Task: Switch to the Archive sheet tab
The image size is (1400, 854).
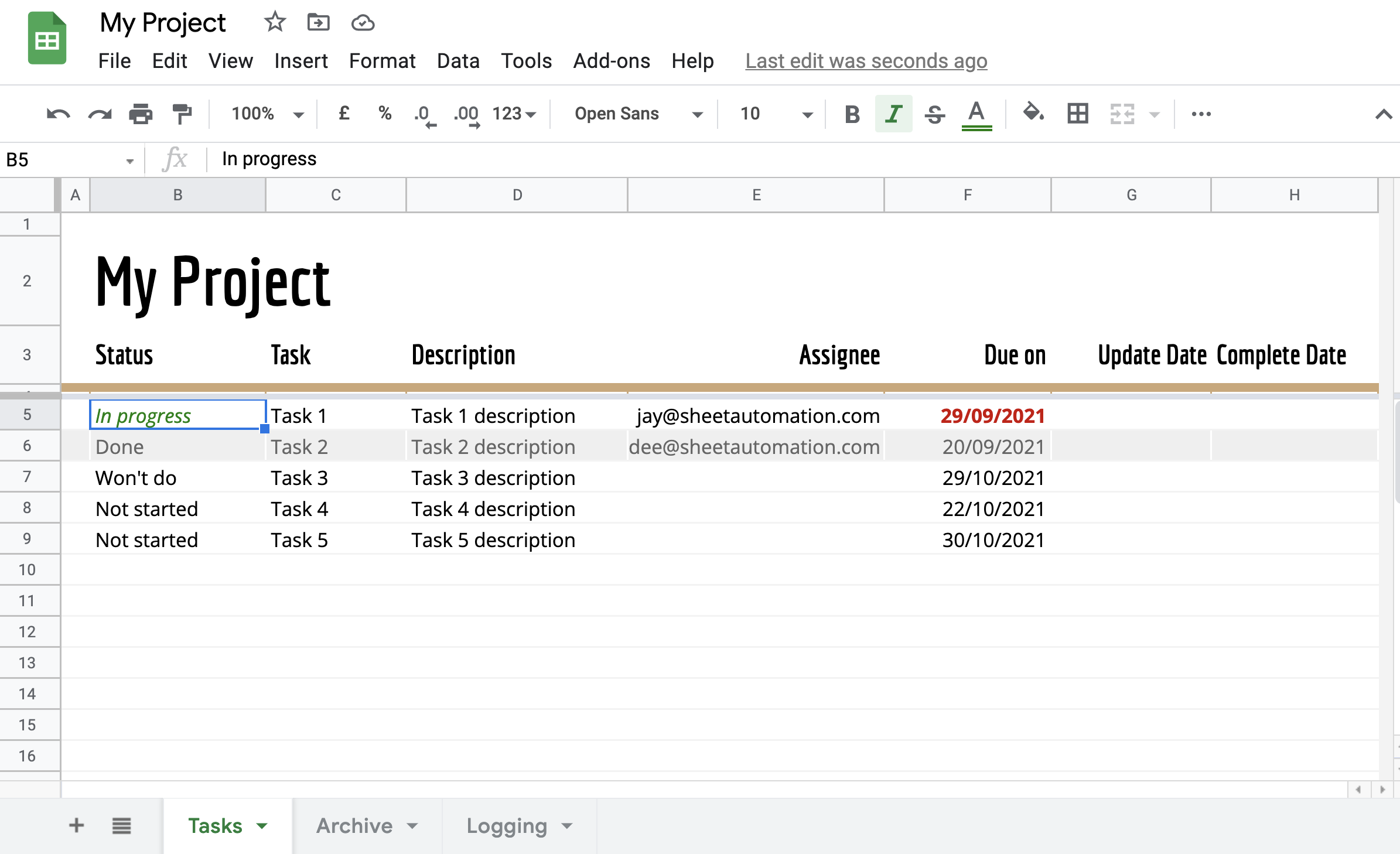Action: [x=354, y=826]
